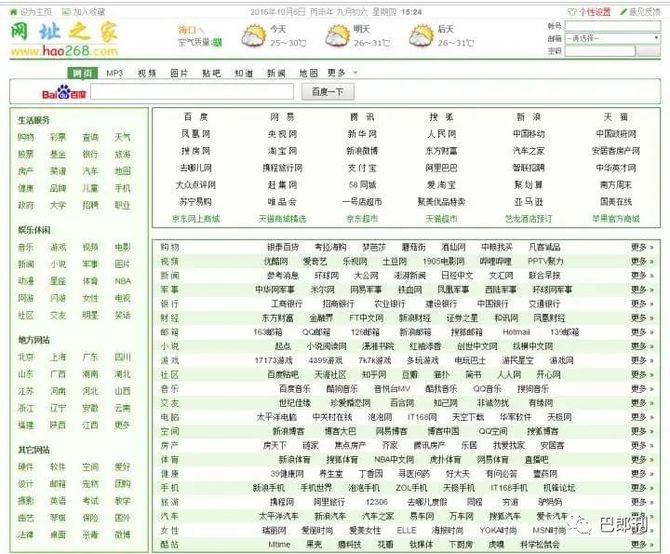The width and height of the screenshot is (670, 554).
Task: Switch to the 贴吧 search tab
Action: pyautogui.click(x=212, y=73)
